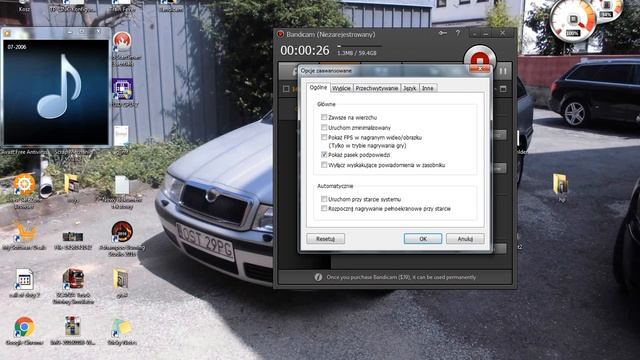Open the calendar document shortcut icon
The height and width of the screenshot is (360, 640).
[24, 280]
